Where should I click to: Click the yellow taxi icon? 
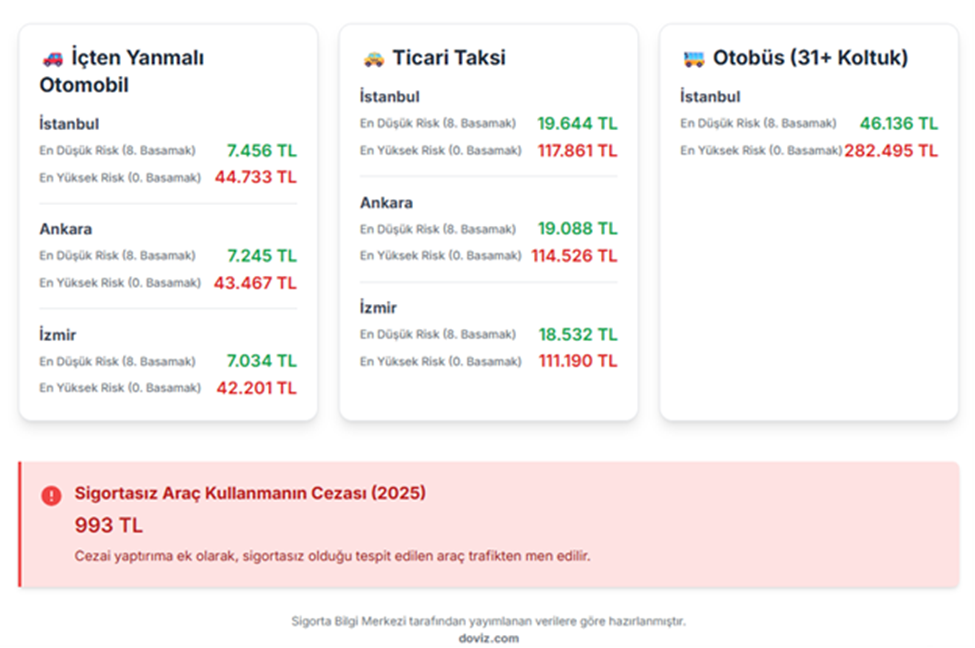(x=373, y=59)
